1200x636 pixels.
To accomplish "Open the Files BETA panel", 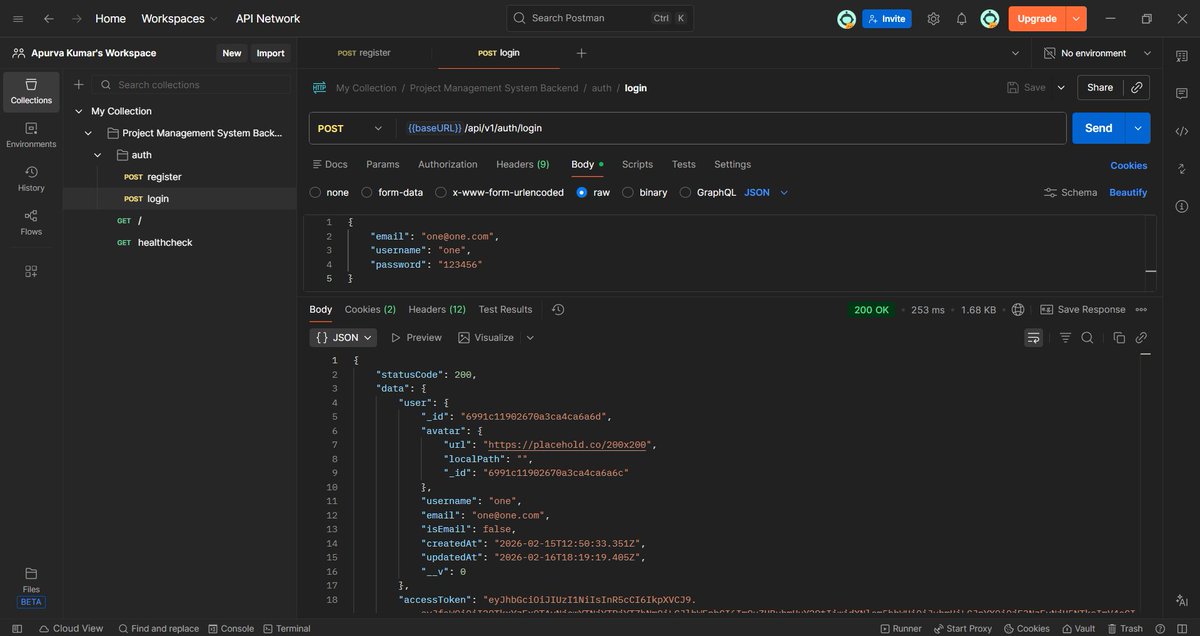I will point(31,586).
